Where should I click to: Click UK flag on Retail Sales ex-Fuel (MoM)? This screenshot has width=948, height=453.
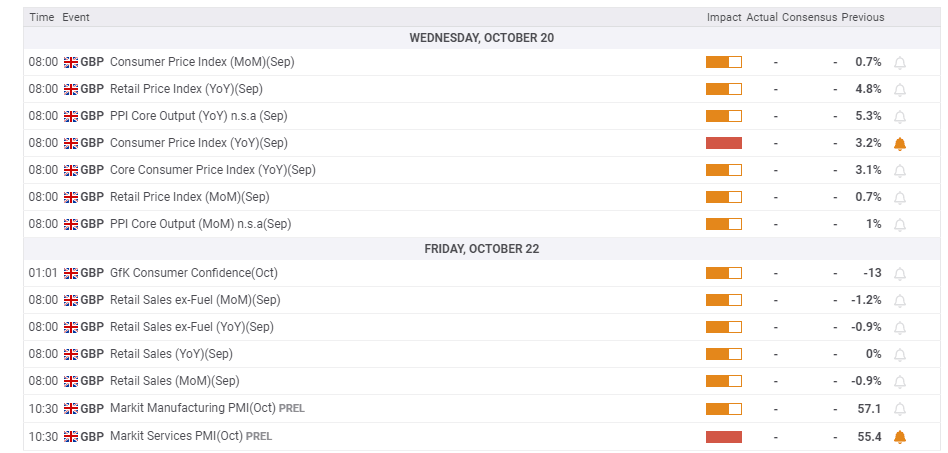coord(71,300)
